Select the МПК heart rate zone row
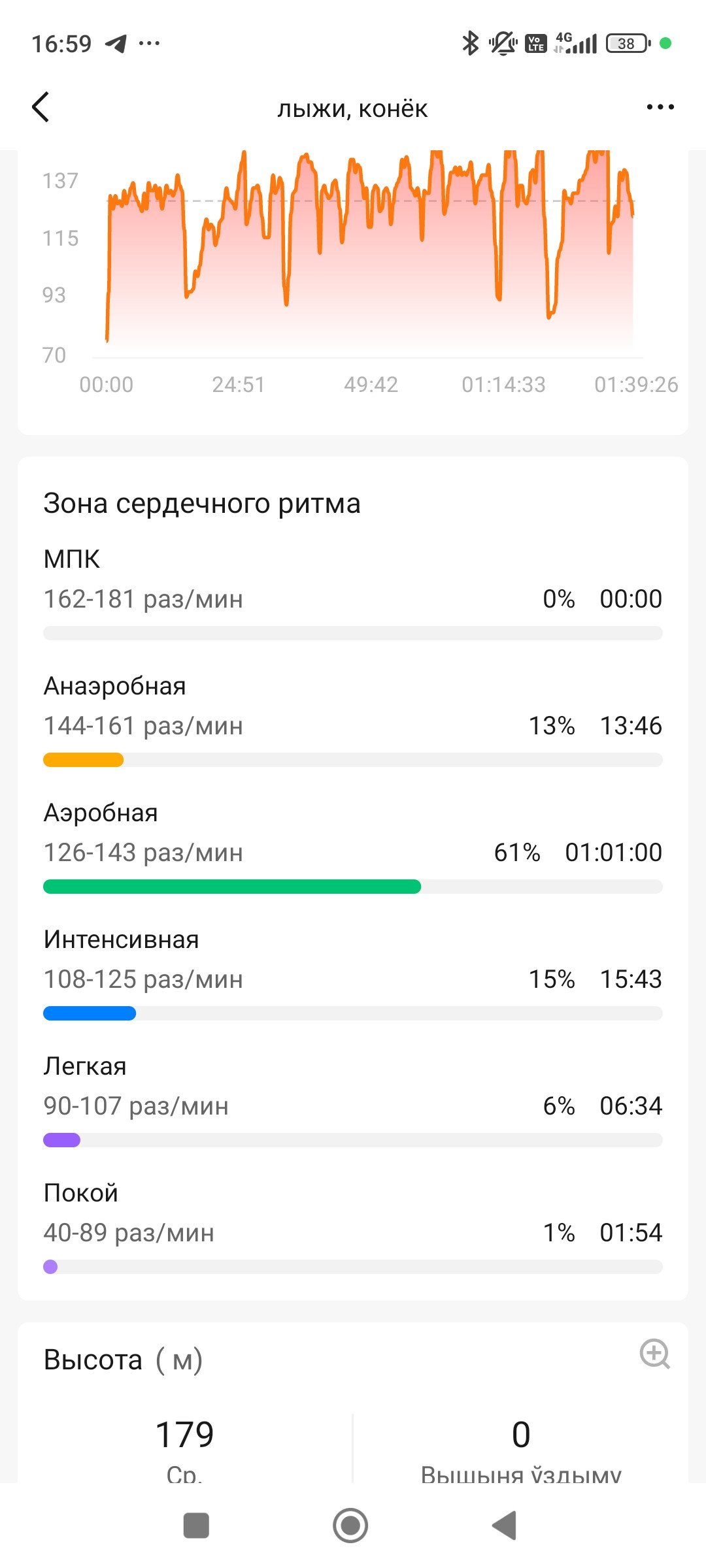The width and height of the screenshot is (706, 1568). tap(353, 593)
